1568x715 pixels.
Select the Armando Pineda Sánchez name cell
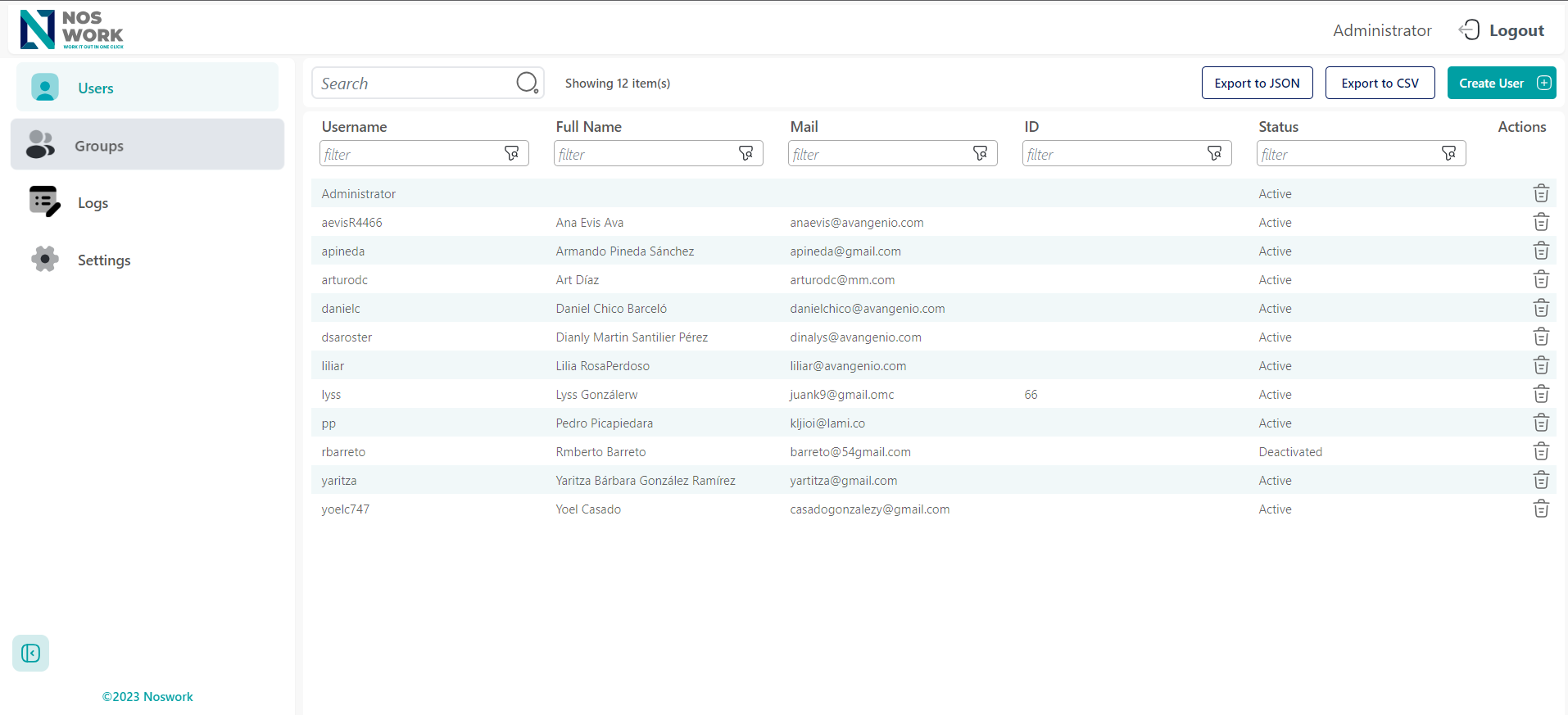tap(624, 251)
